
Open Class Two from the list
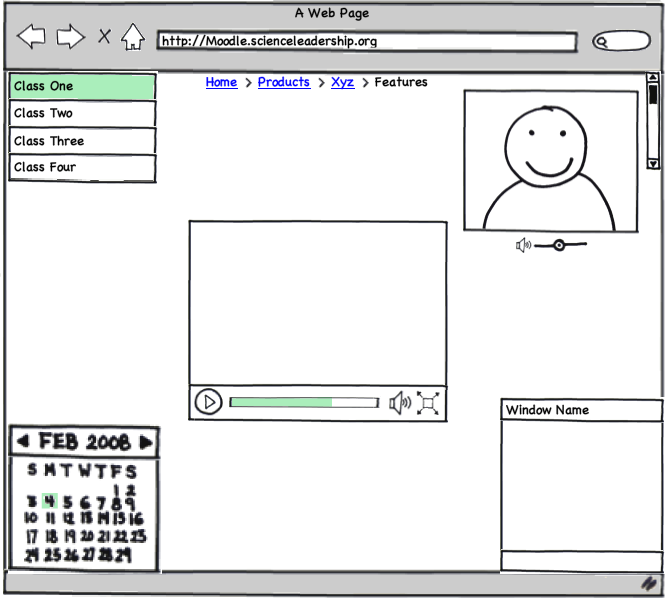click(x=82, y=114)
